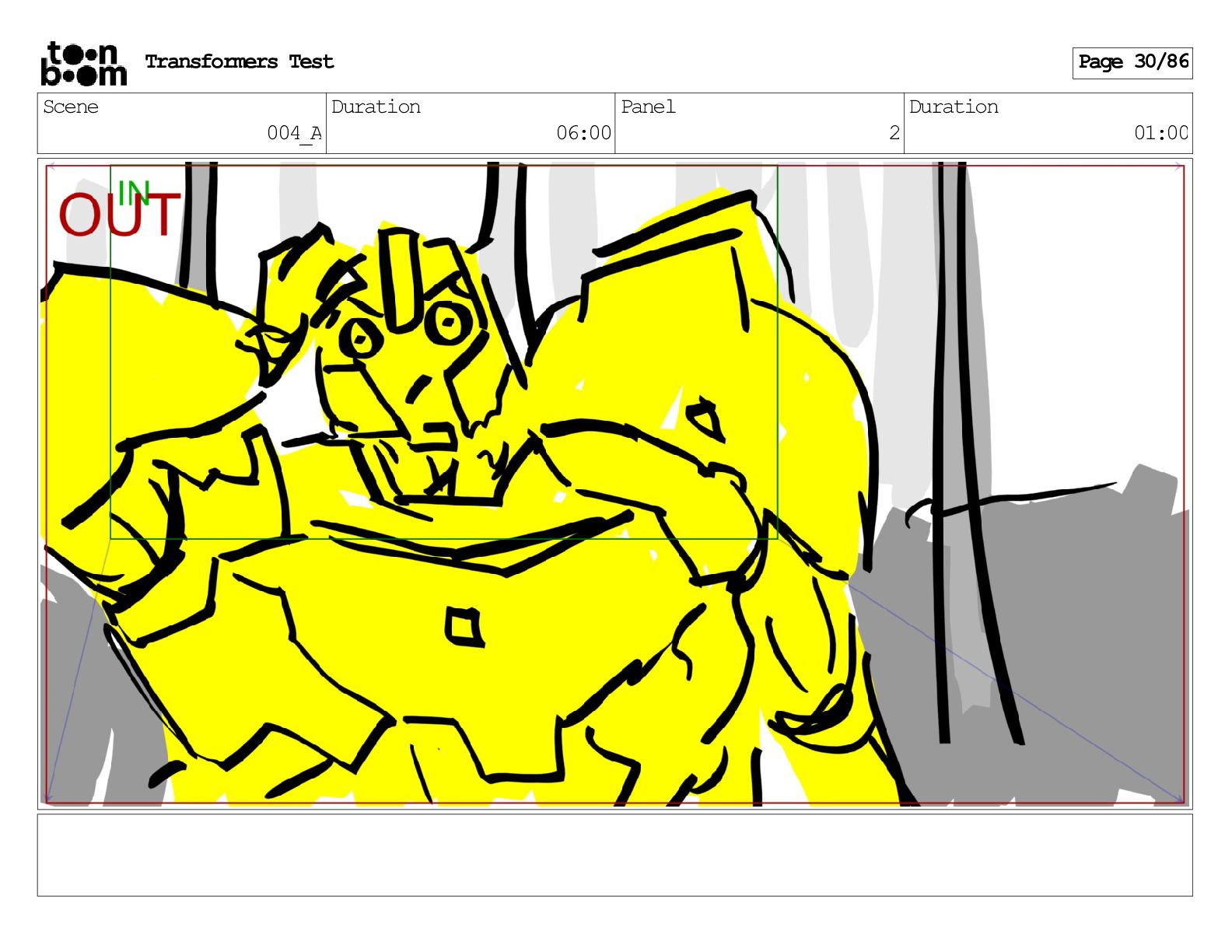Select the panel number '2'
The image size is (1232, 952).
pyautogui.click(x=894, y=133)
